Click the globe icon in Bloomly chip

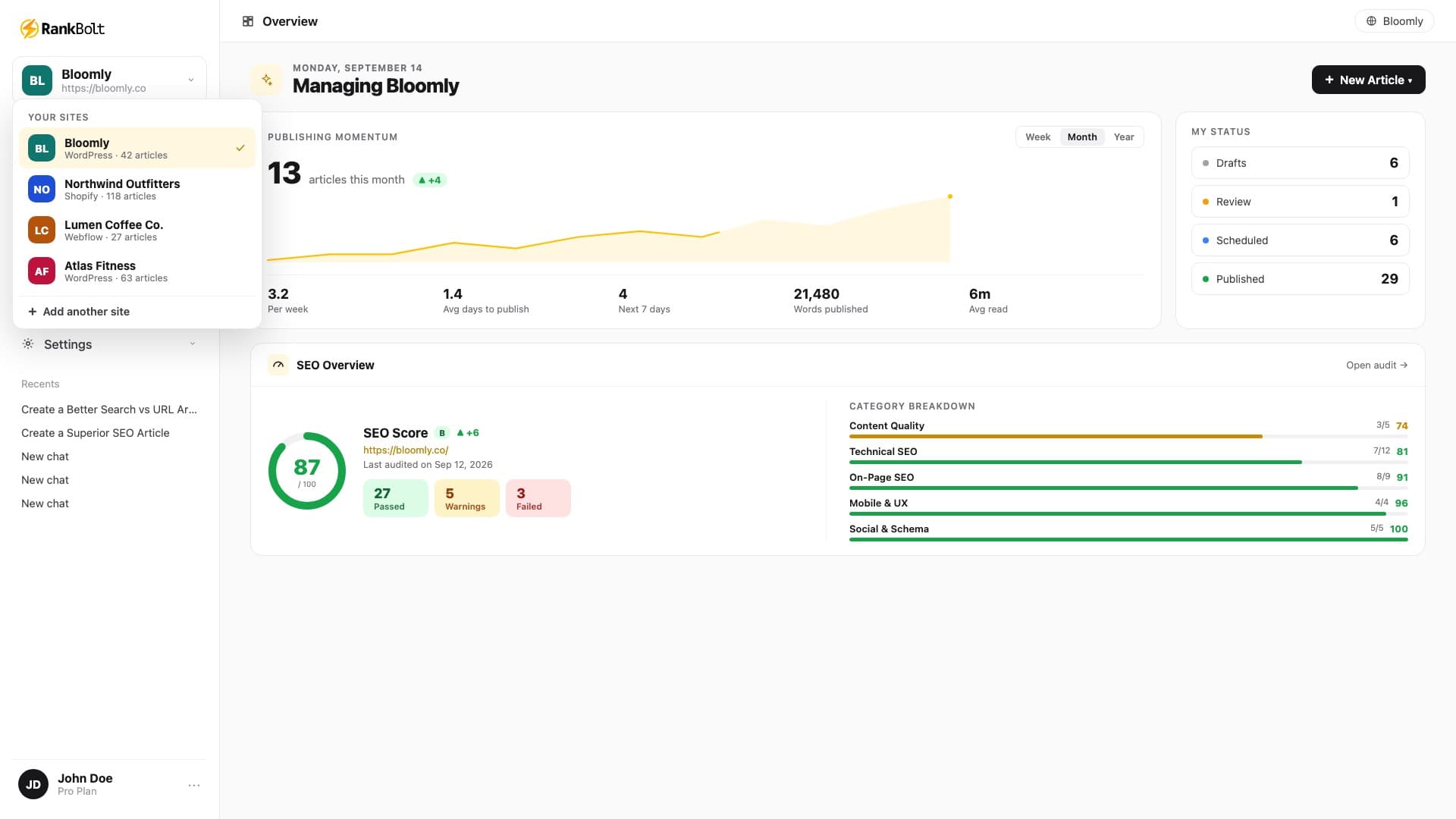(1371, 21)
